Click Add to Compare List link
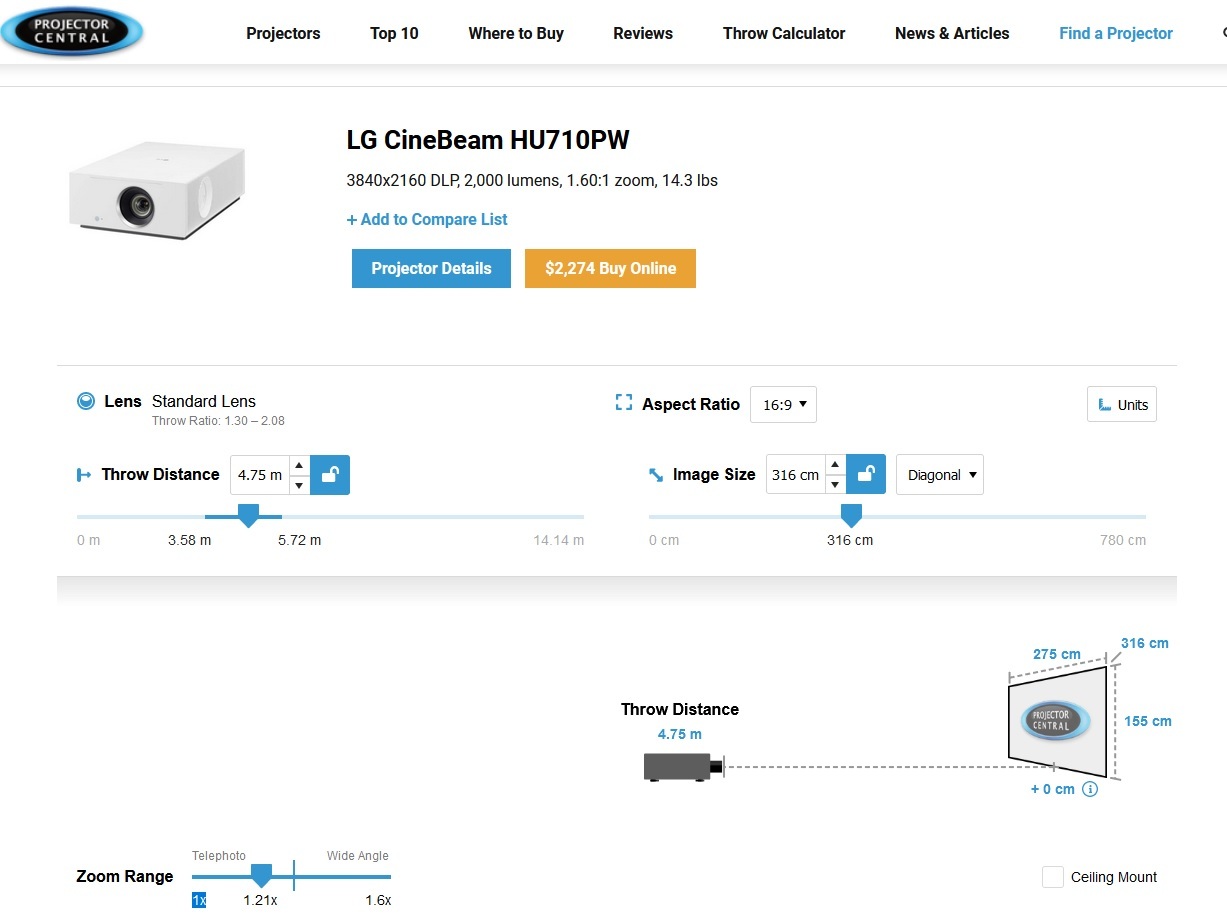1227x917 pixels. (x=427, y=219)
